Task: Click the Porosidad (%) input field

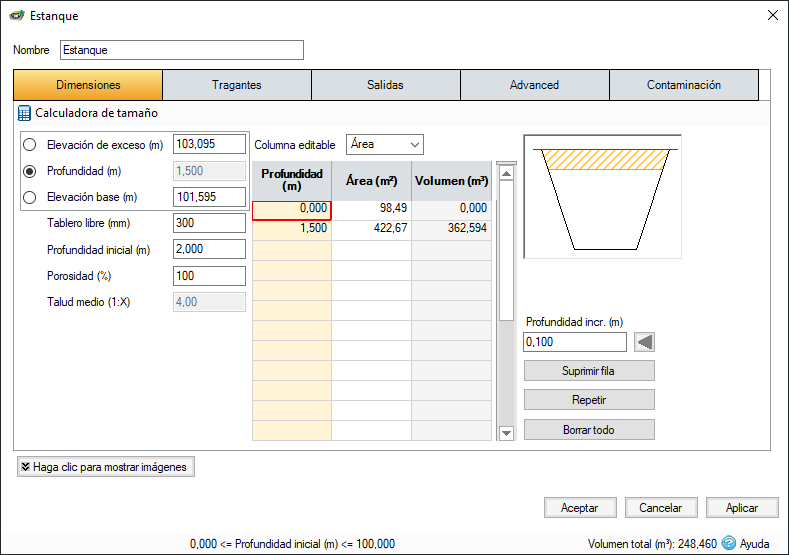Action: pos(209,276)
